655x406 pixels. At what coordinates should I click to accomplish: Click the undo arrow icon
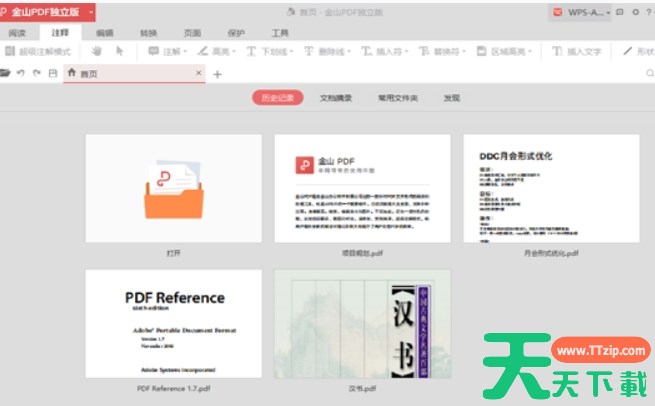(x=21, y=73)
